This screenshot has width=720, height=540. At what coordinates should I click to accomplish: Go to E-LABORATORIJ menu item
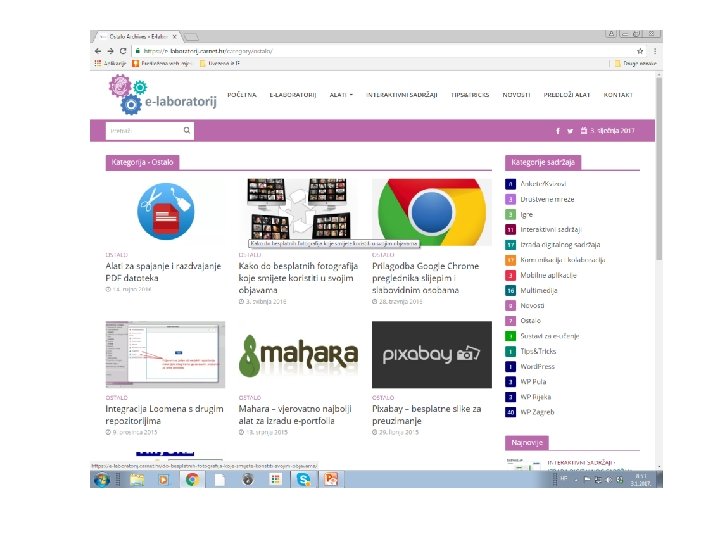click(293, 95)
